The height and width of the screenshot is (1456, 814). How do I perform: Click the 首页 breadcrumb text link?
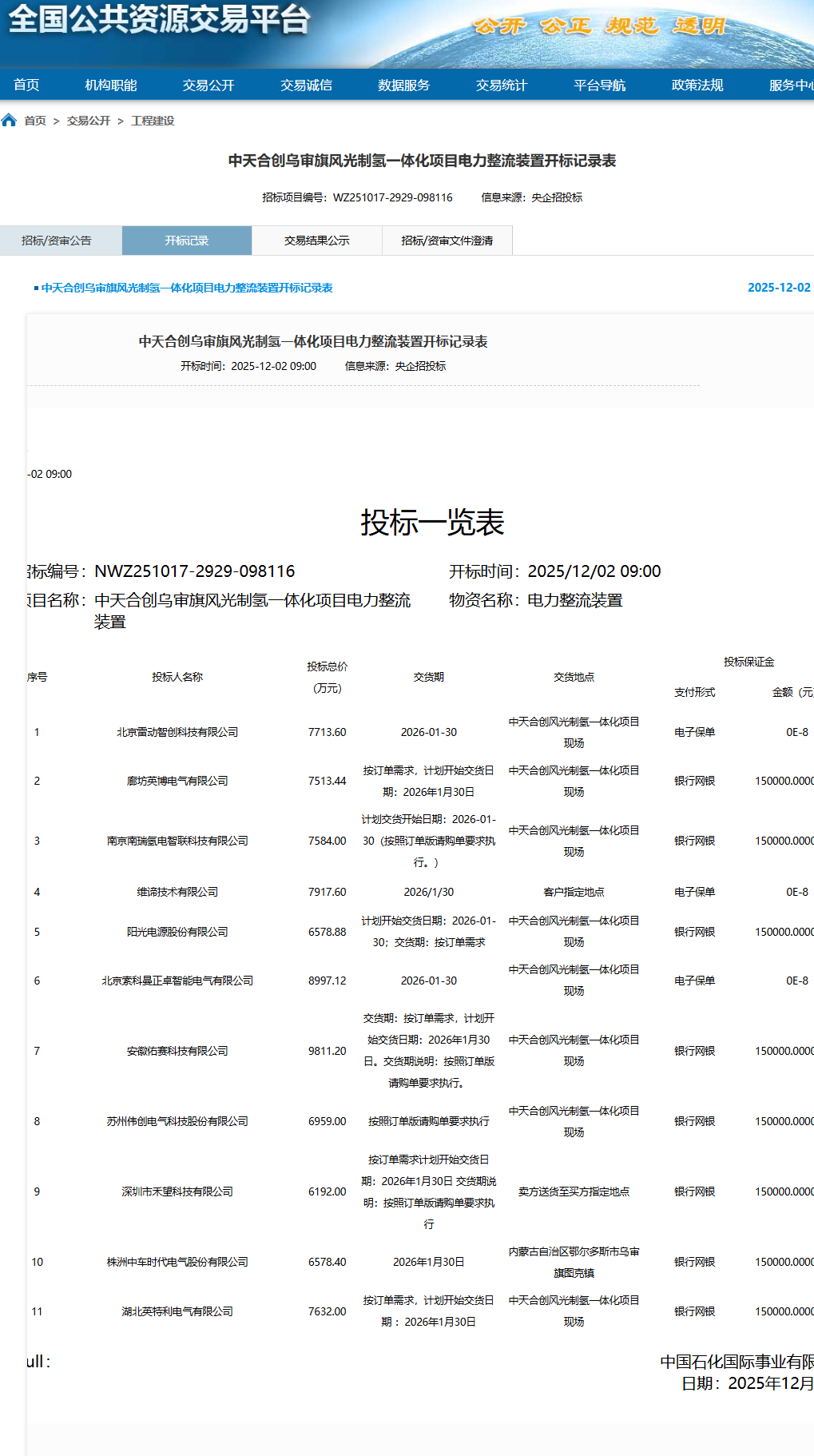point(35,121)
